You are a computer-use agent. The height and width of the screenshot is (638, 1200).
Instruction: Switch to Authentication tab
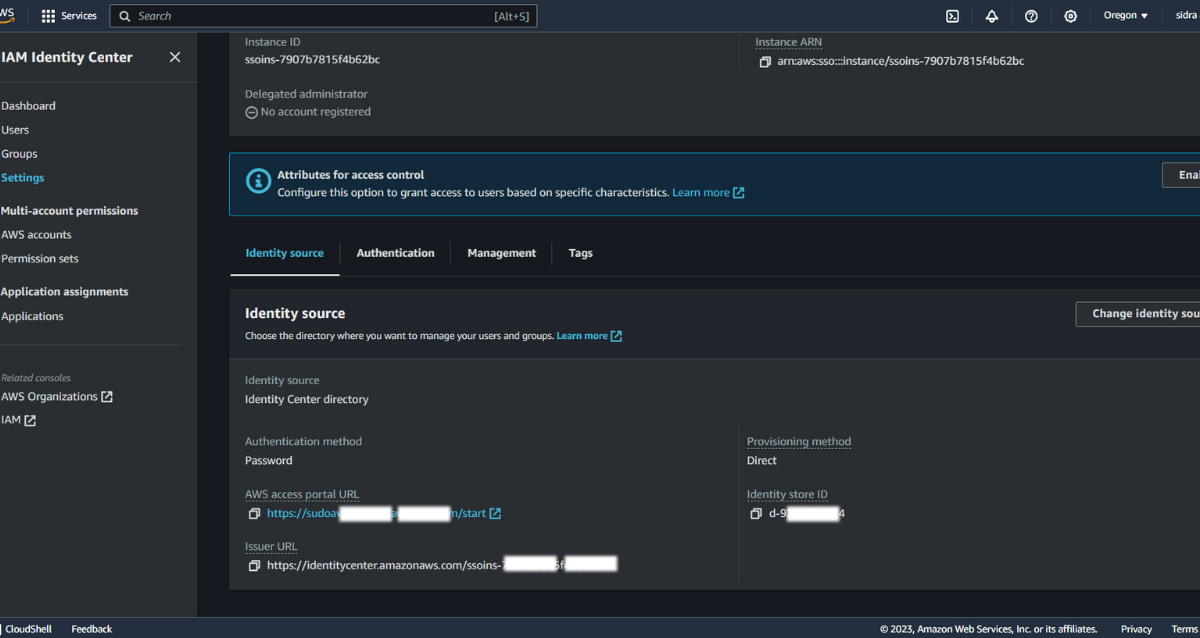click(395, 253)
